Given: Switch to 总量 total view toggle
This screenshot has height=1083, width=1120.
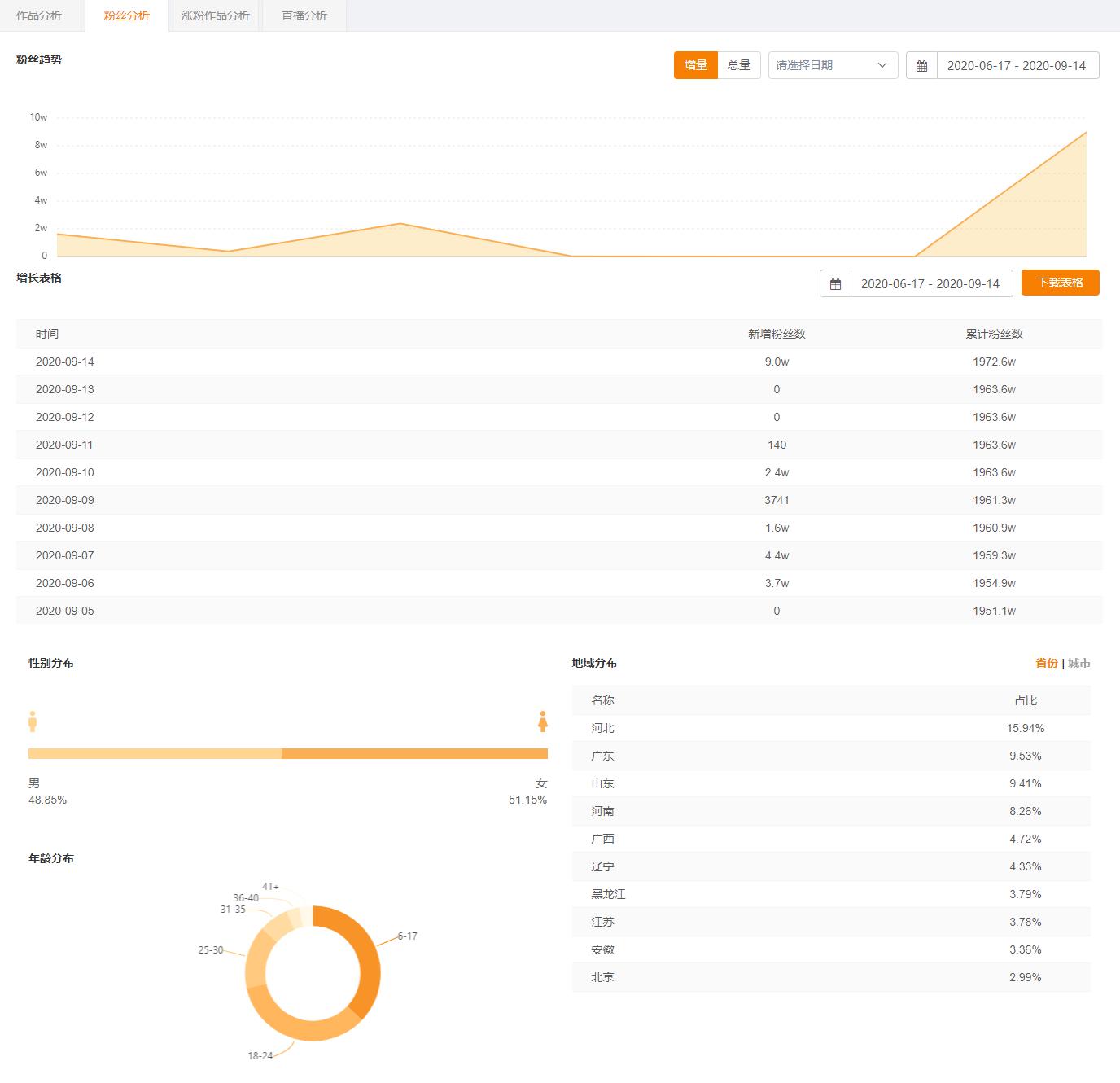Looking at the screenshot, I should [x=739, y=65].
